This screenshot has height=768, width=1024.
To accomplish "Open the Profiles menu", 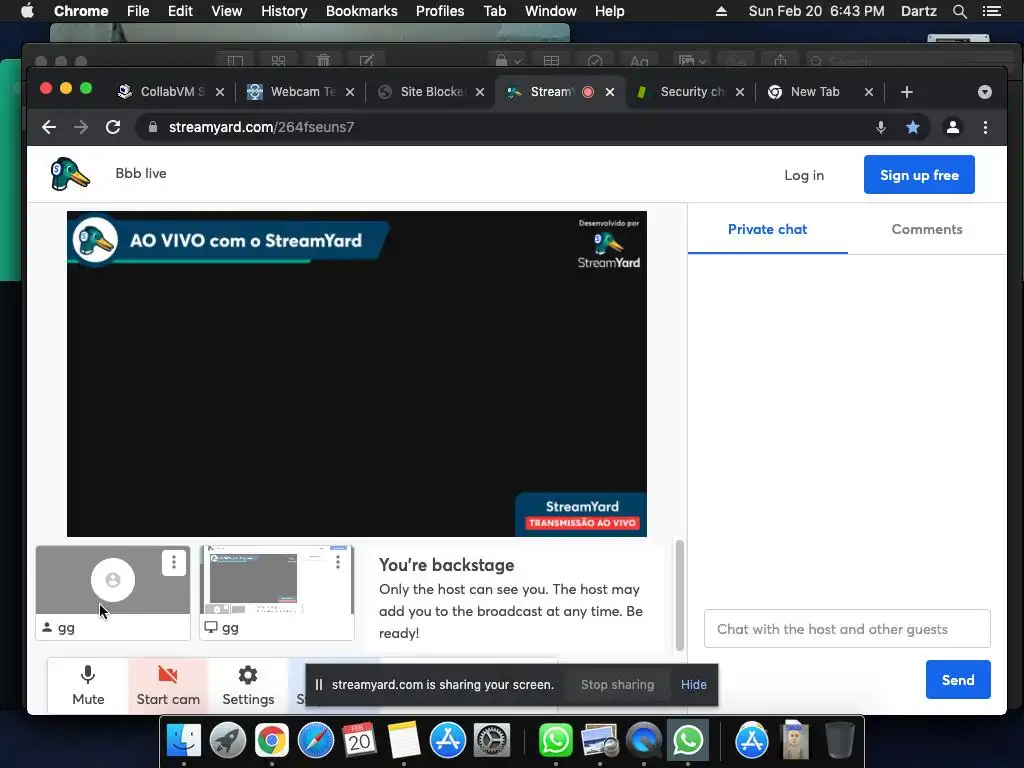I will [x=440, y=11].
